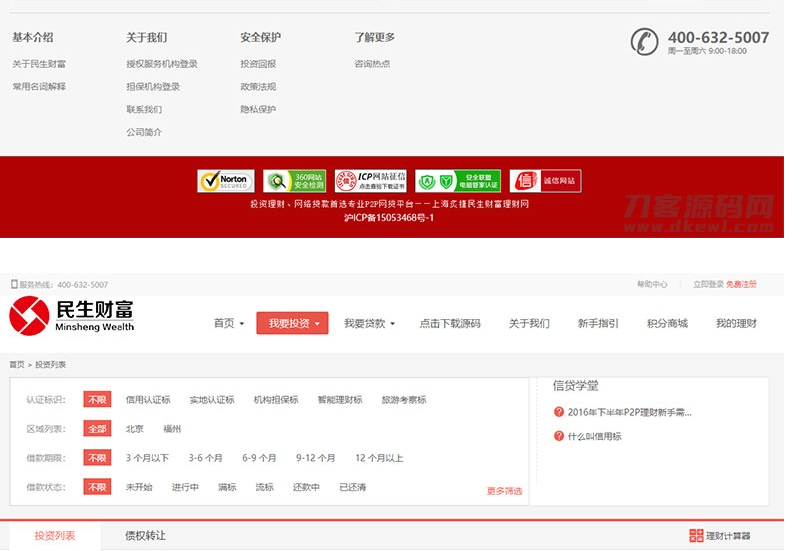
Task: Open the ICP网站征信 certificate badge
Action: click(x=371, y=181)
